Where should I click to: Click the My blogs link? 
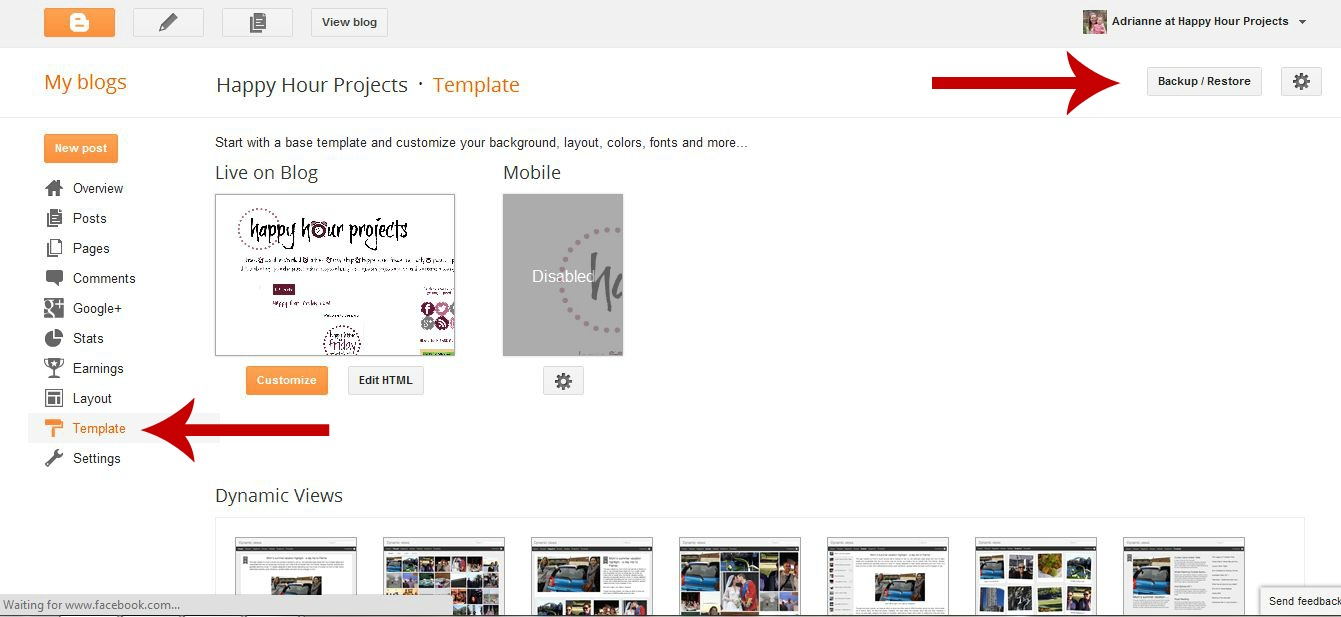click(85, 82)
